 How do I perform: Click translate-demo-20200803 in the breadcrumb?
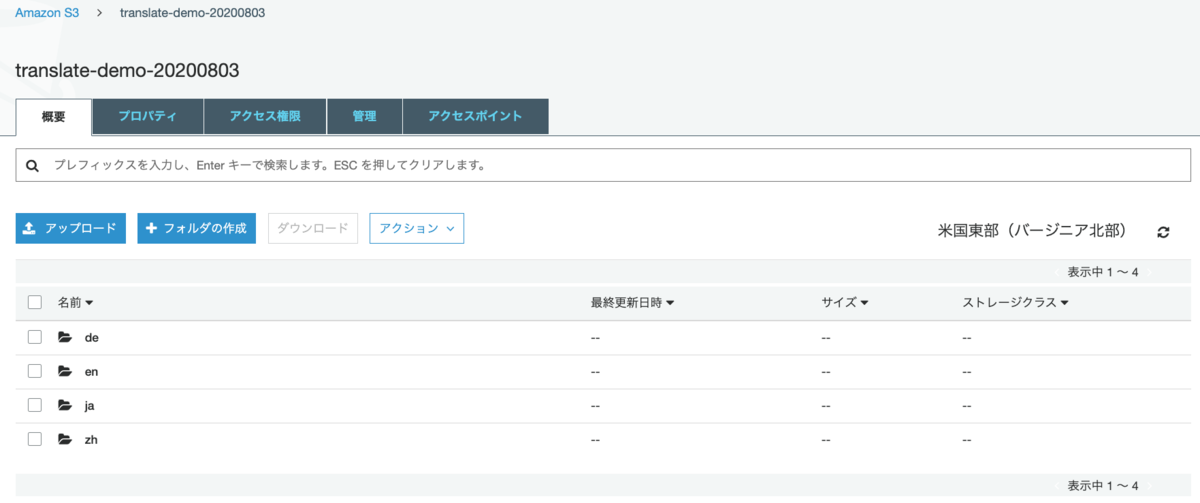pyautogui.click(x=193, y=13)
